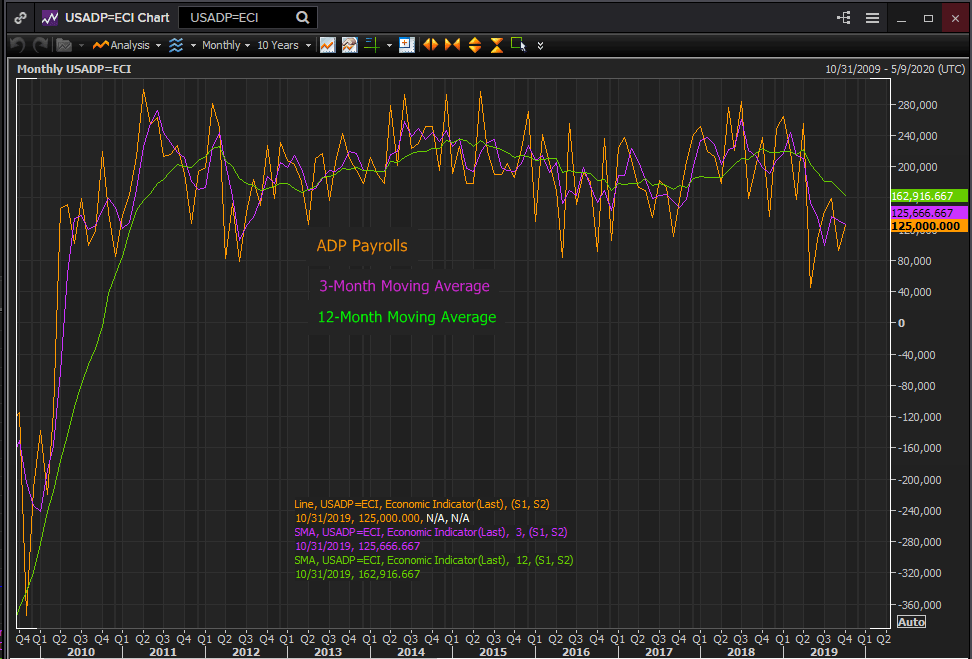Open the hamburger menu in title bar
The height and width of the screenshot is (659, 972).
click(x=872, y=18)
